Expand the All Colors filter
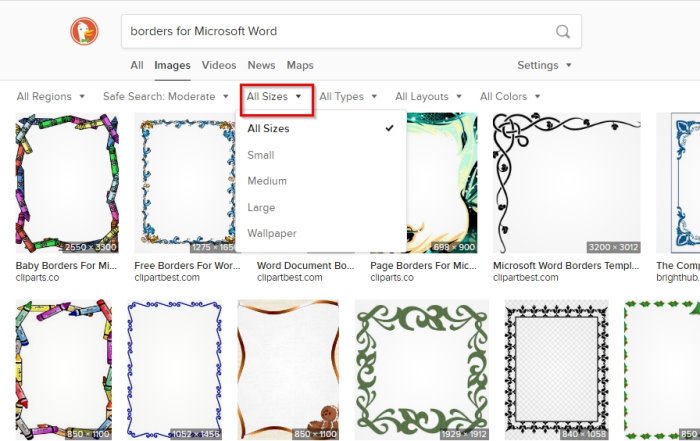This screenshot has height=441, width=700. pos(510,97)
